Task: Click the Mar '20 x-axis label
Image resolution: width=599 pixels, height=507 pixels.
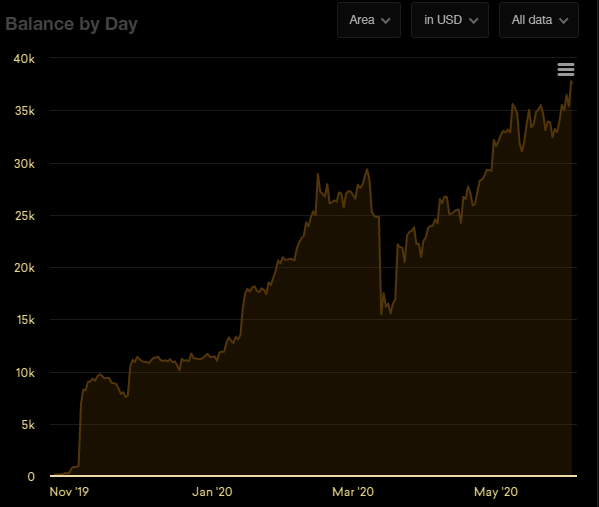Action: coord(353,492)
